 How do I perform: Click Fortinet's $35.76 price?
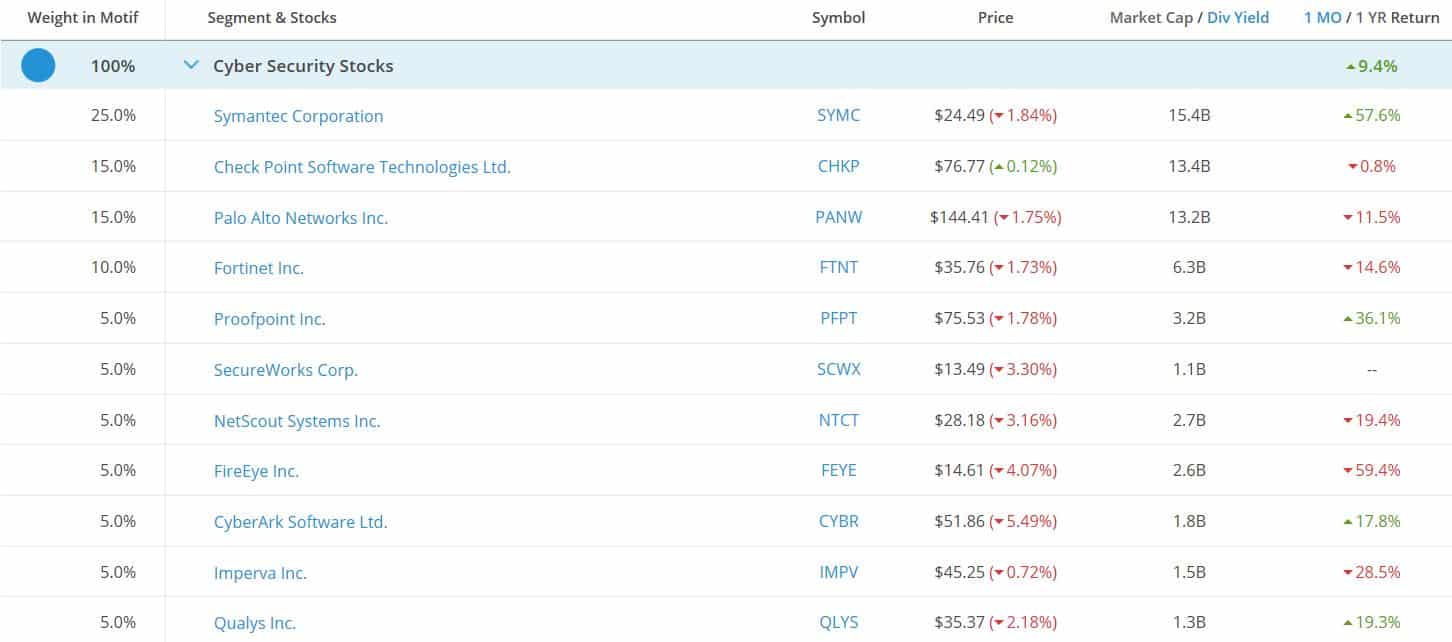959,268
